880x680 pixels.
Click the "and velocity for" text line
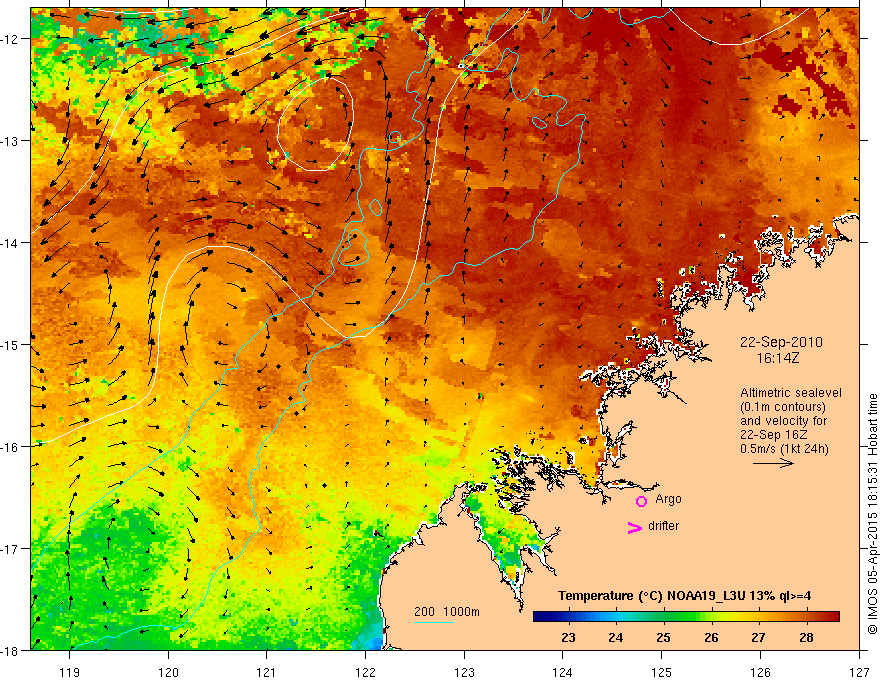783,421
